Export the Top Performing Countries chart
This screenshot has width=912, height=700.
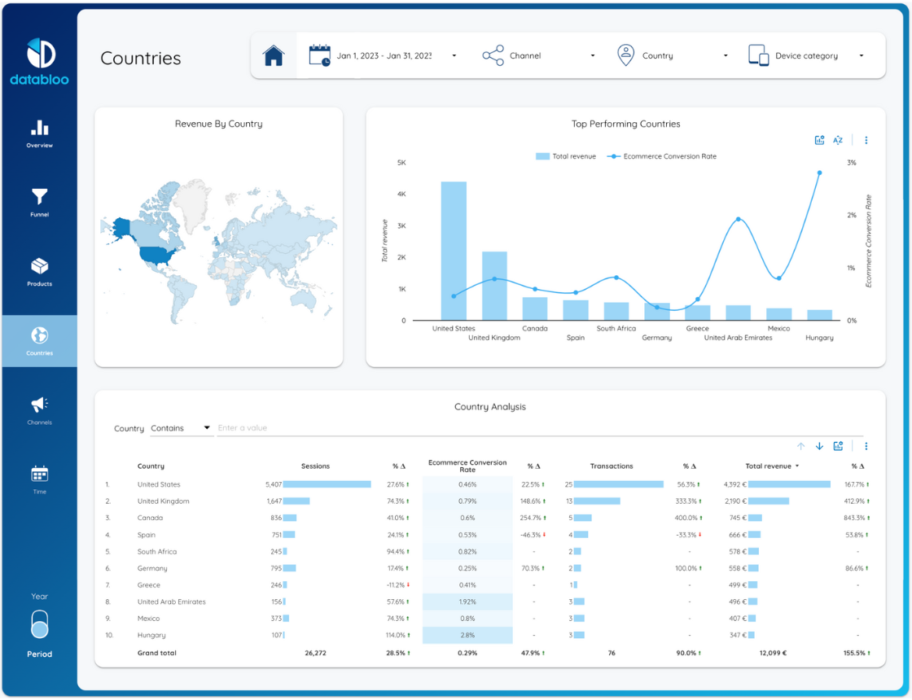[819, 140]
